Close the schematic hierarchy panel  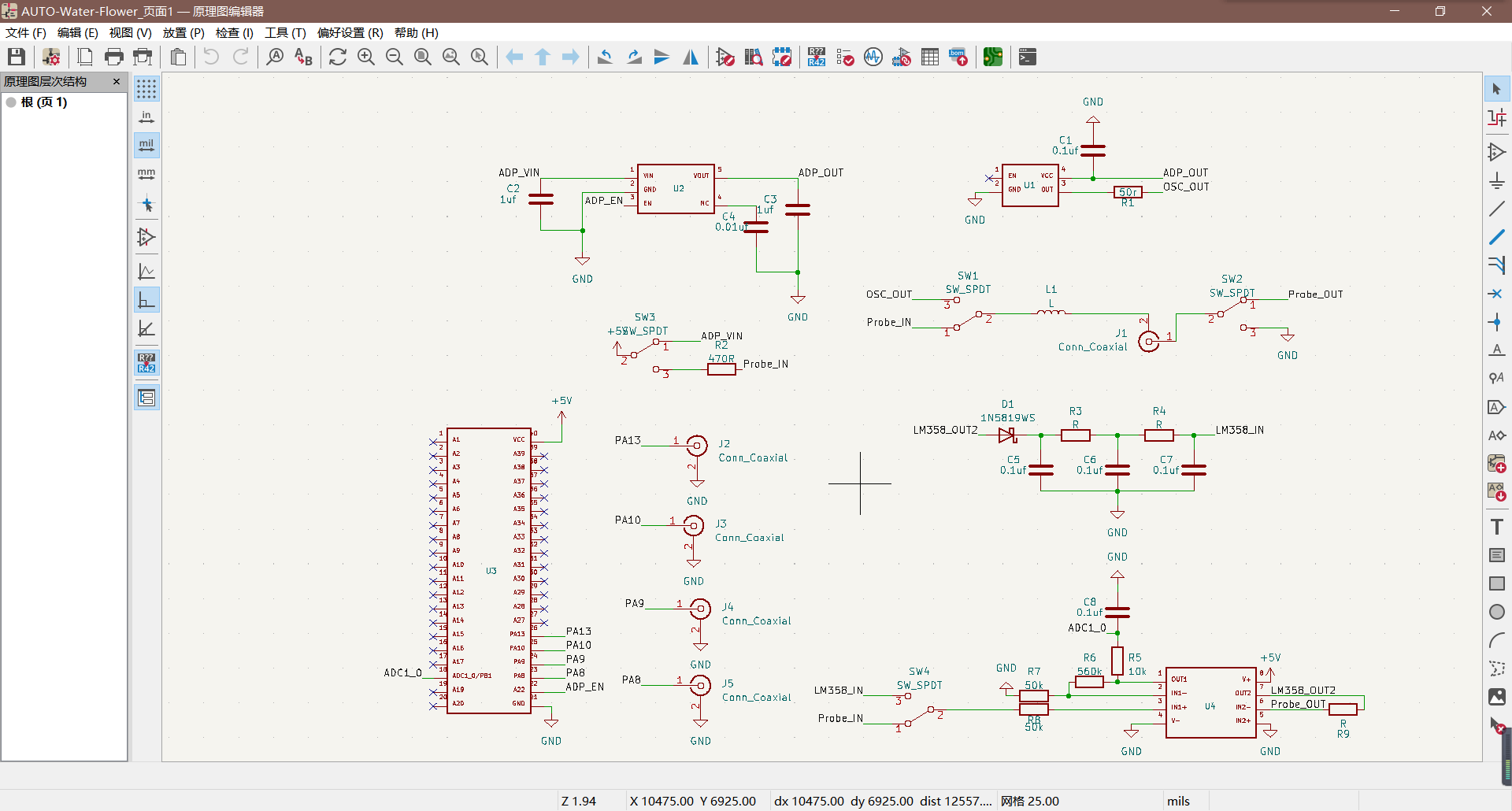[117, 81]
